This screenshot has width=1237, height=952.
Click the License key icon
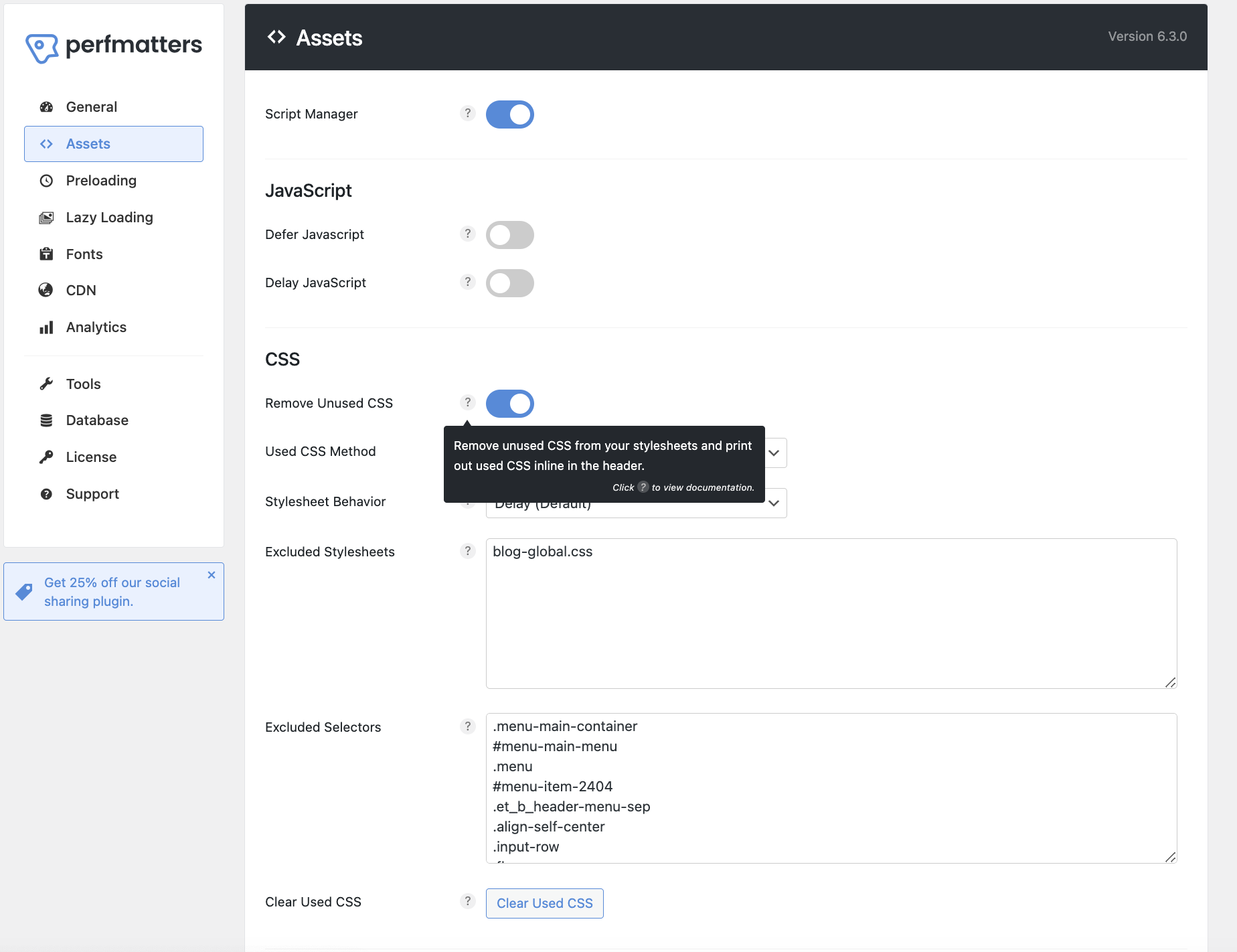point(46,457)
